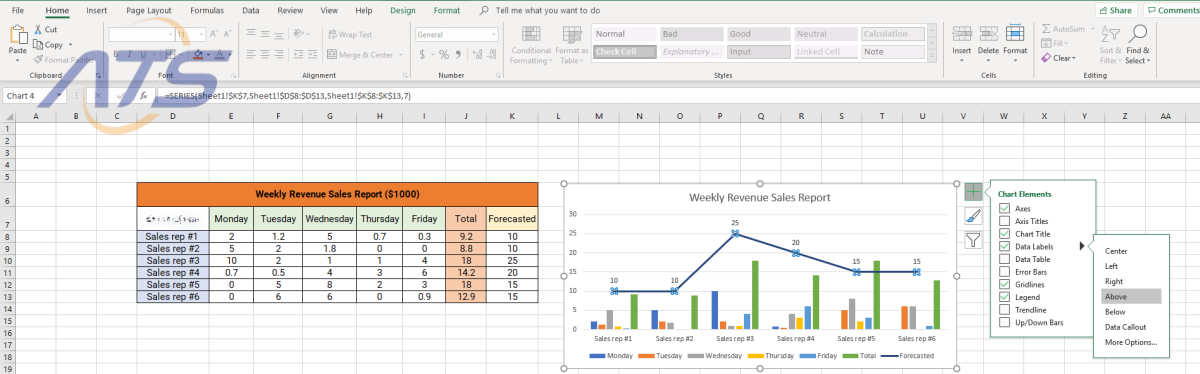Switch to the Formulas tab

pos(207,10)
